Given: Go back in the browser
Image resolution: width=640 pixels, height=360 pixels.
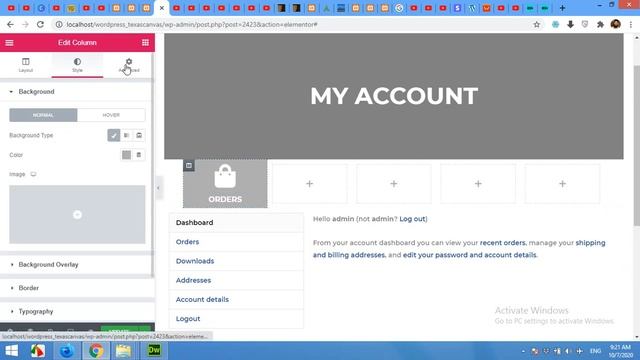Looking at the screenshot, I should [10, 24].
